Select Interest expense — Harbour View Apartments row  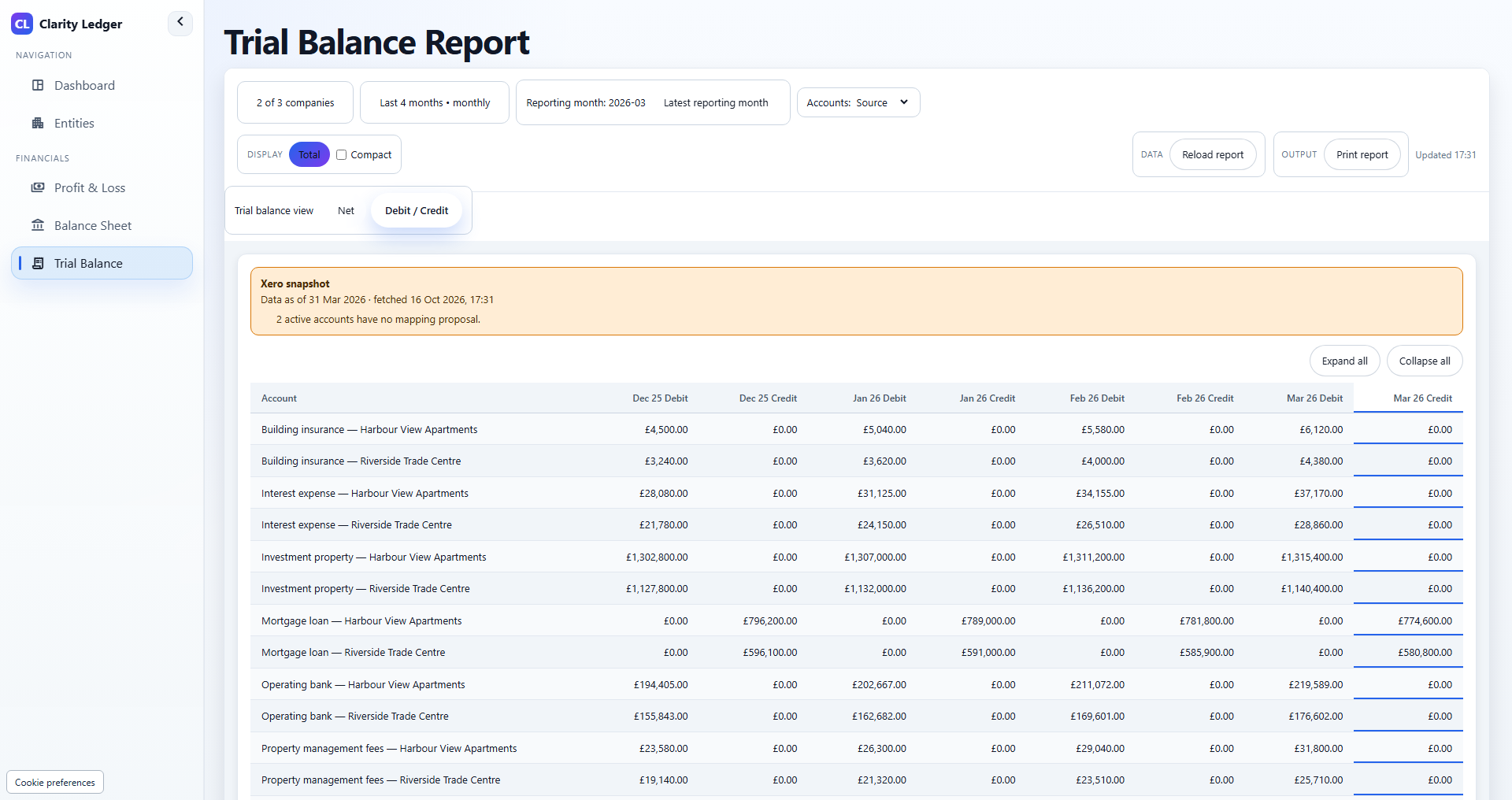[x=857, y=493]
